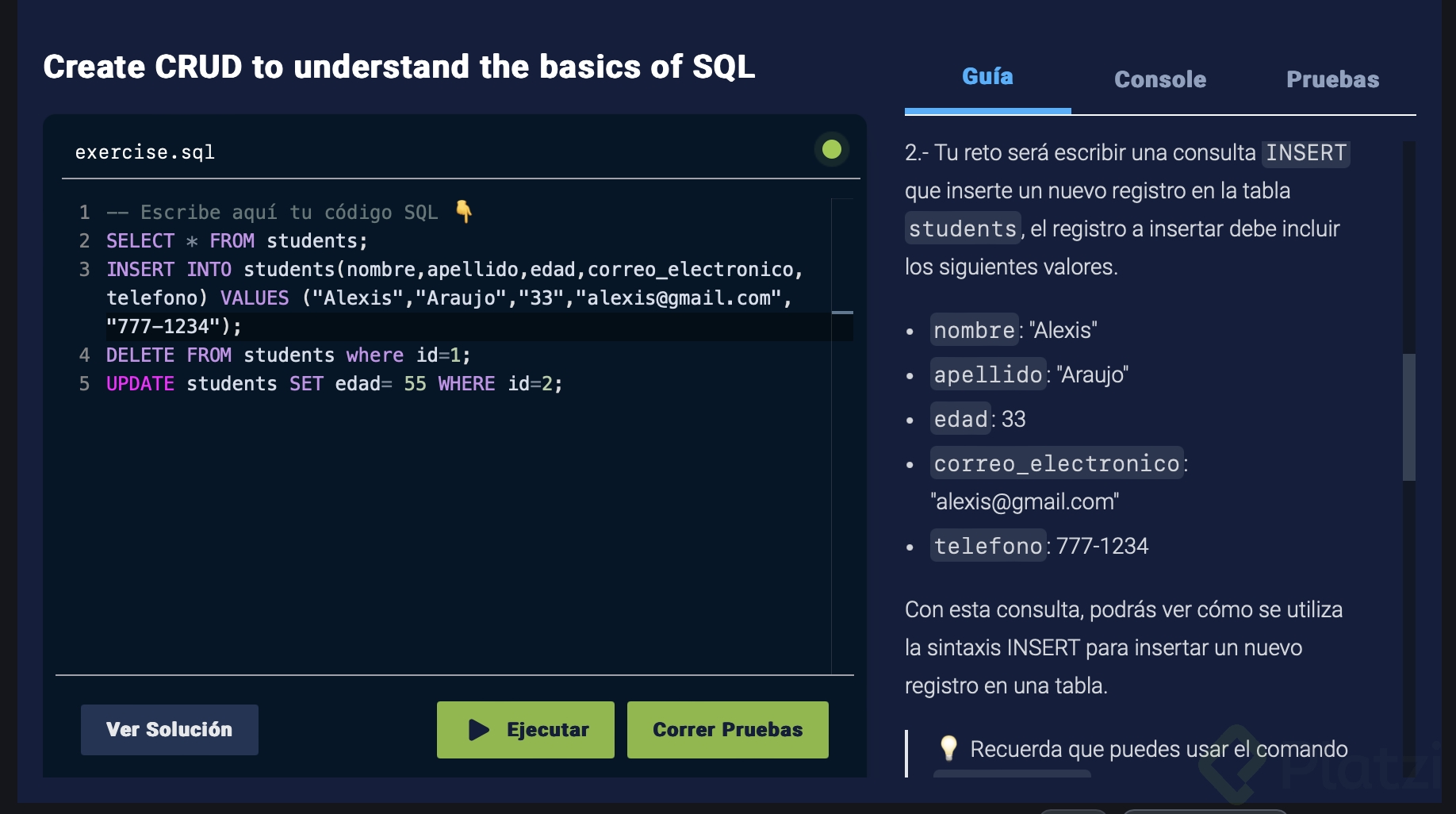Click the play triangle icon in Ejecutar
1456x814 pixels.
(x=478, y=730)
